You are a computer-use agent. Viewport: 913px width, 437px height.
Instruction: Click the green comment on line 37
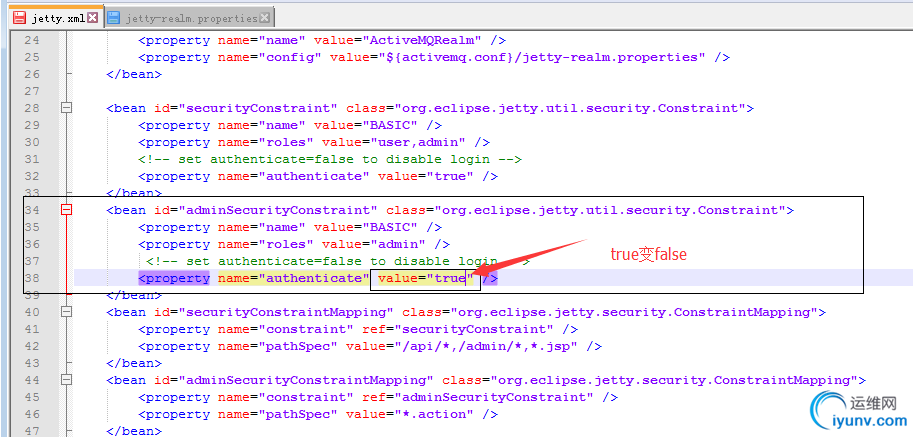(x=338, y=261)
